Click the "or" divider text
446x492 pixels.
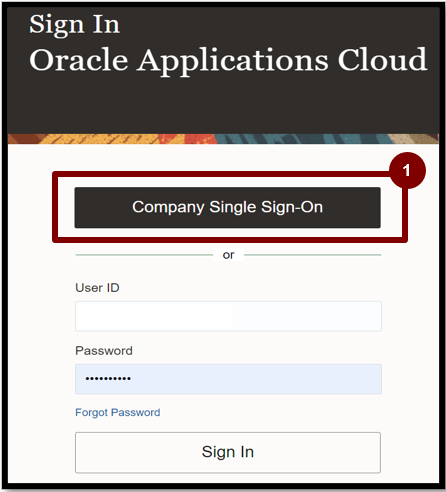[228, 255]
